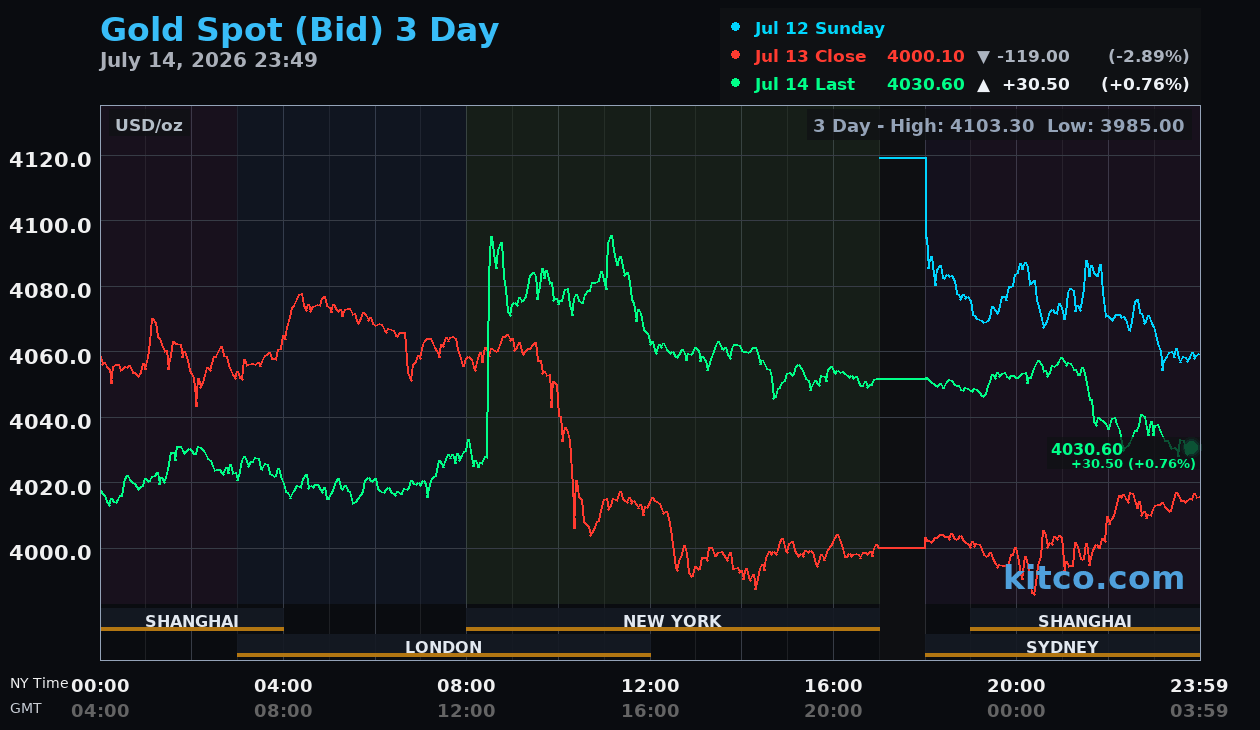Screen dimensions: 1260x730
Task: Click the SYDNEY session bar
Action: point(1062,646)
